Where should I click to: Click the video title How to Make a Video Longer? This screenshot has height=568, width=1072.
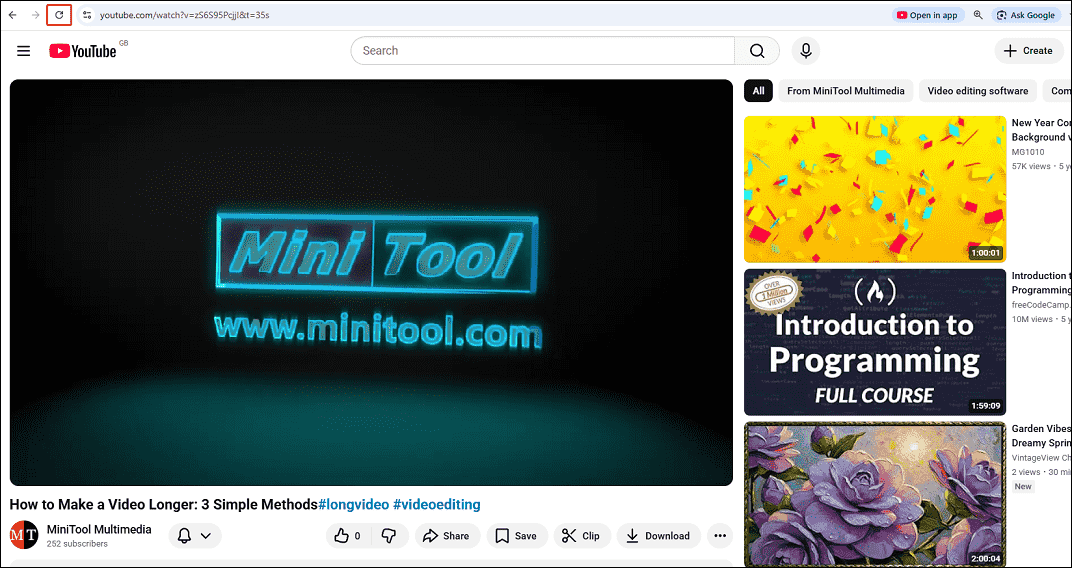tap(164, 504)
